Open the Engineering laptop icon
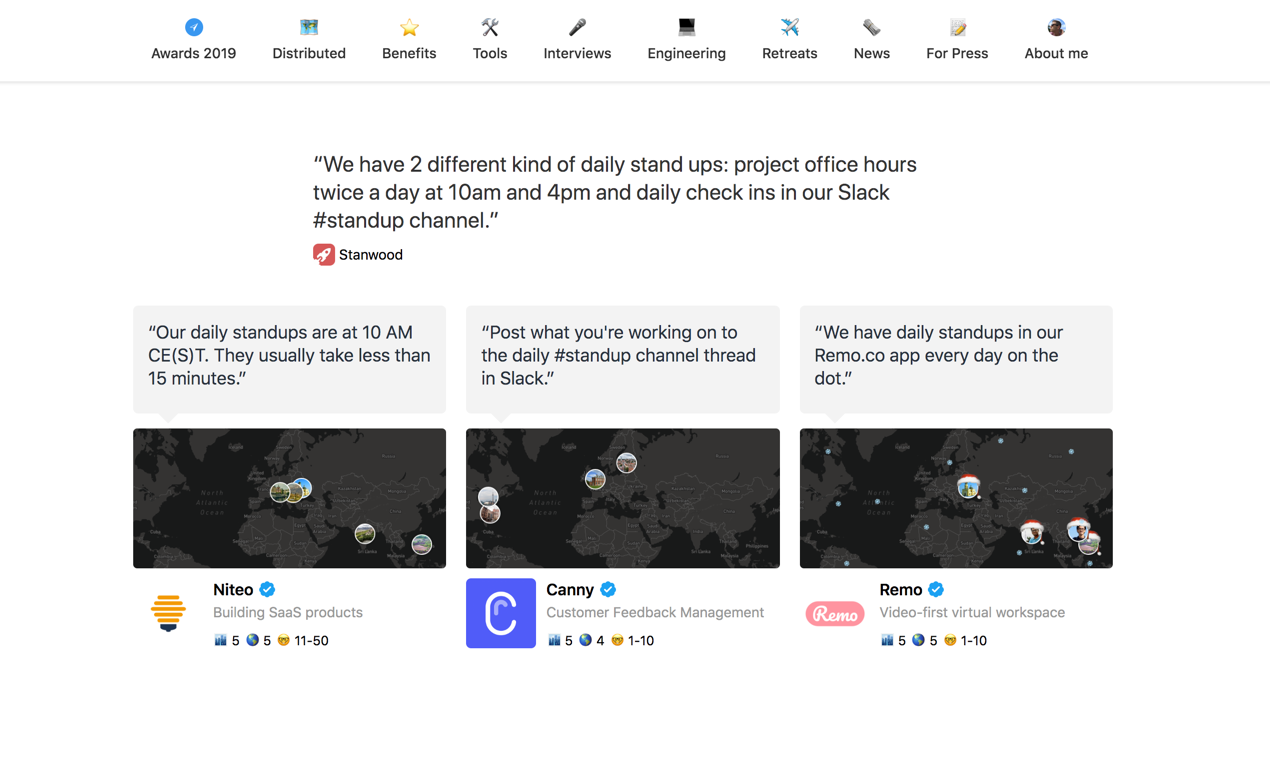The height and width of the screenshot is (760, 1270). coord(686,27)
